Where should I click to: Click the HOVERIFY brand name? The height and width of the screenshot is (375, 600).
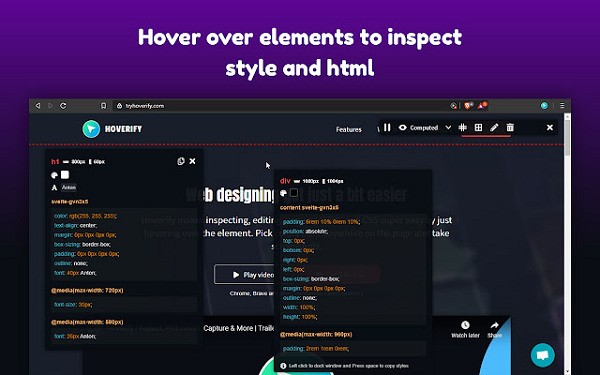pos(123,129)
